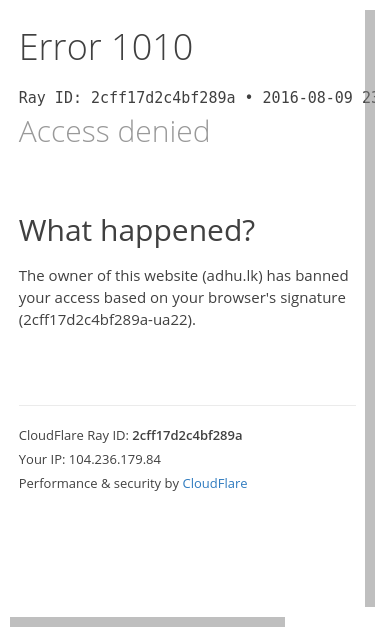This screenshot has height=627, width=375.
Task: Click the IP address 104.236.179.84
Action: point(115,459)
